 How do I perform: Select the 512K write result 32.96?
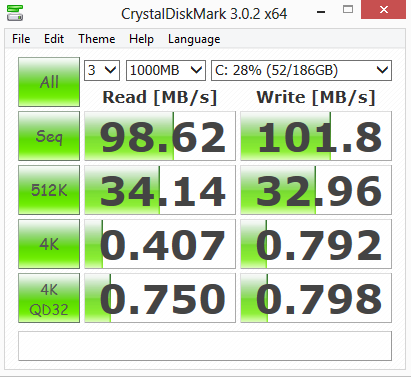coord(316,190)
